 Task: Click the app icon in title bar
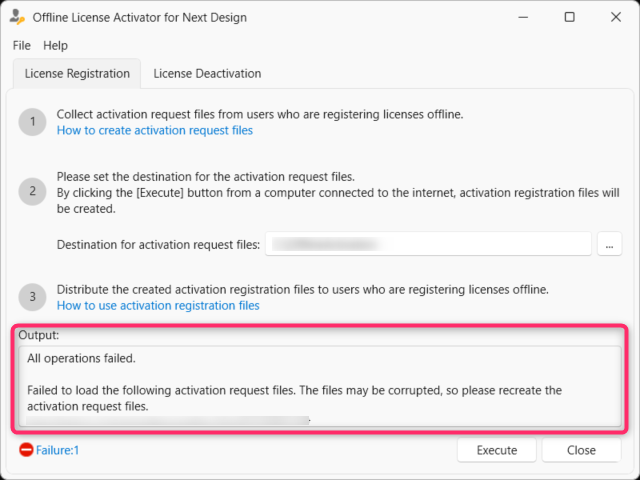pyautogui.click(x=17, y=17)
